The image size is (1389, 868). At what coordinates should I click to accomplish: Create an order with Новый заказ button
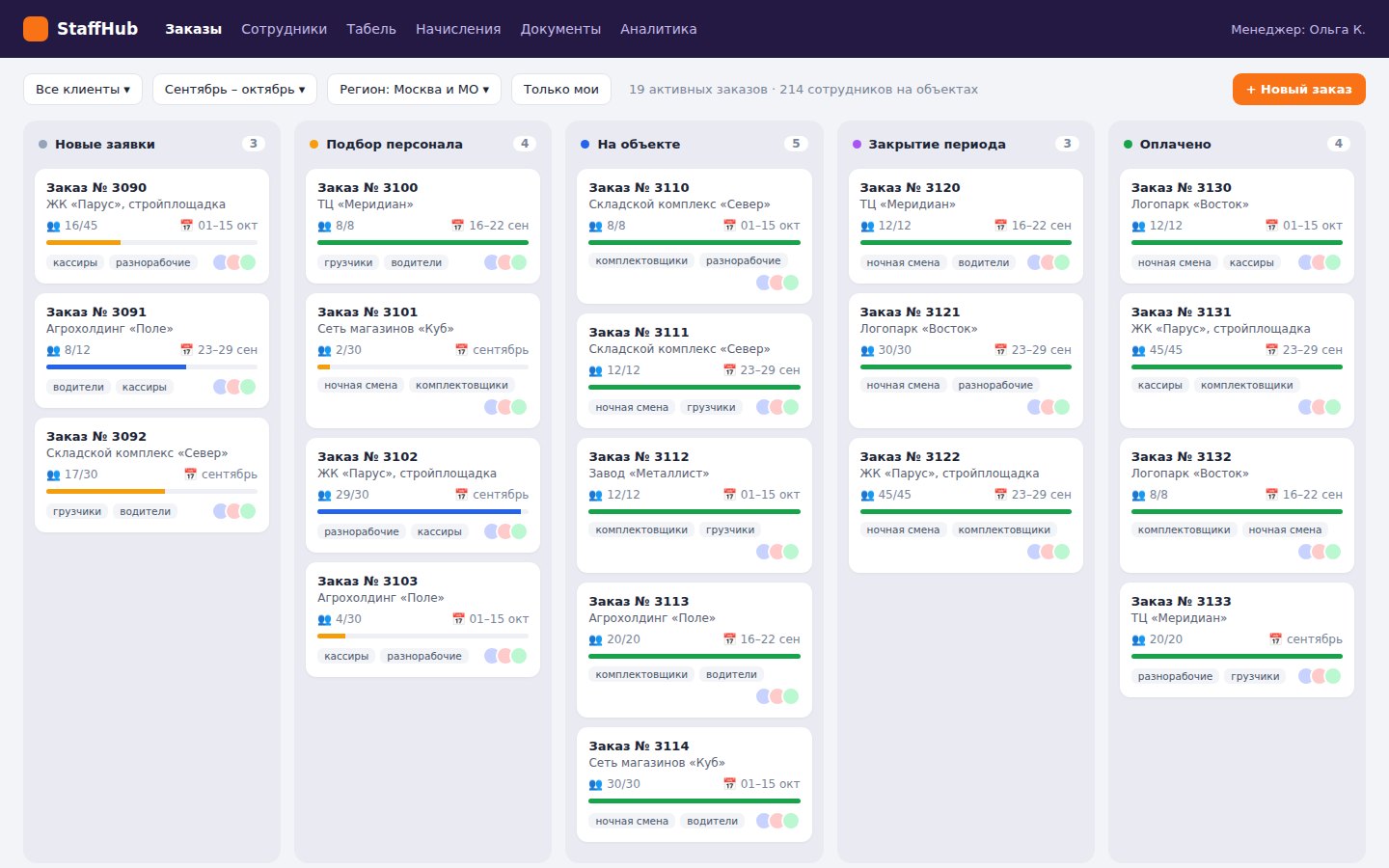click(1299, 89)
